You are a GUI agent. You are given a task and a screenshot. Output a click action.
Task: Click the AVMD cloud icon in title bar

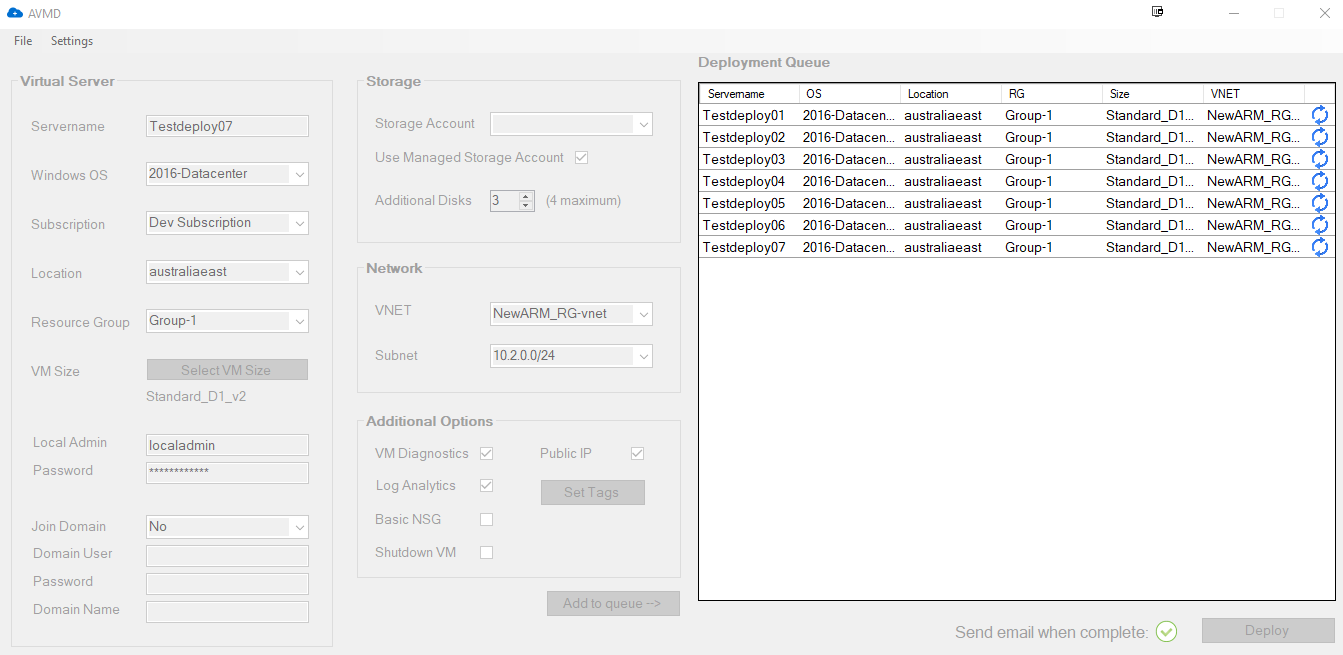pos(14,13)
